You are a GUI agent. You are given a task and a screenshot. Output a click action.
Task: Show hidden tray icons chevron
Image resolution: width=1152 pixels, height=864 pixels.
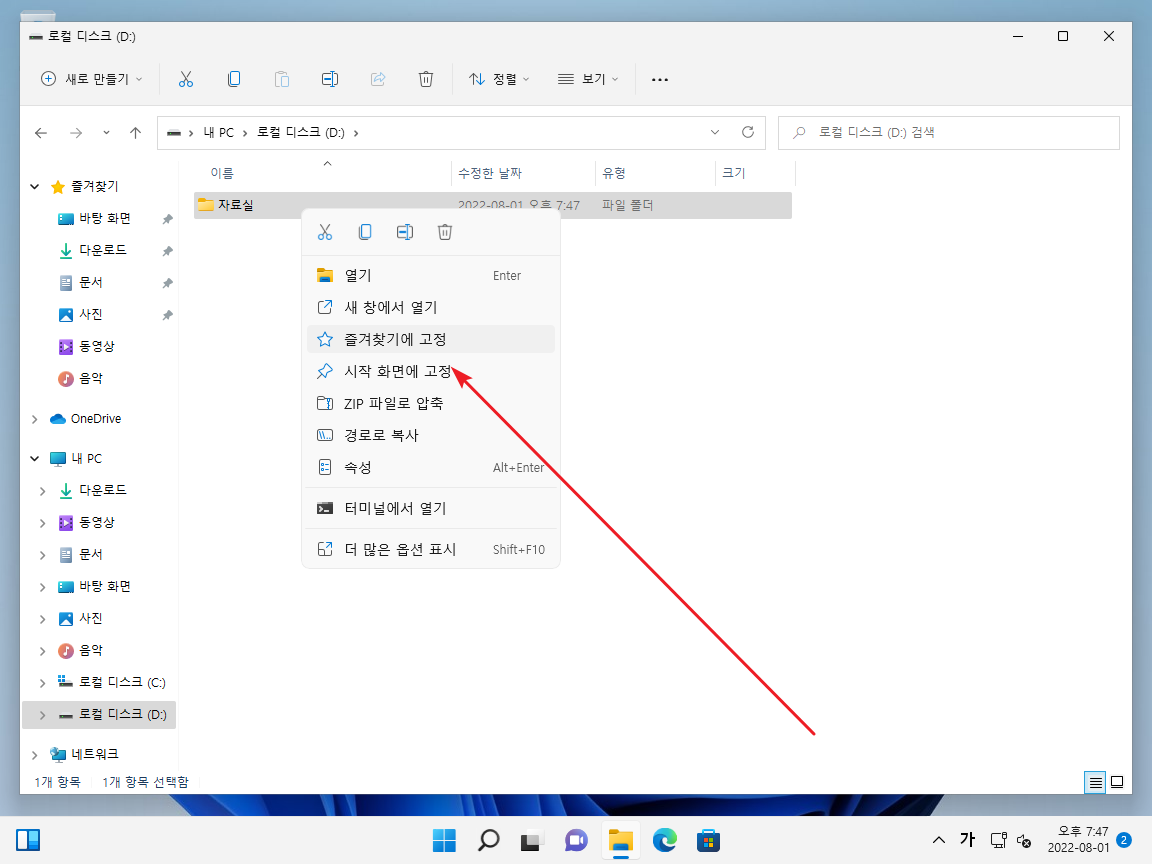click(x=939, y=840)
